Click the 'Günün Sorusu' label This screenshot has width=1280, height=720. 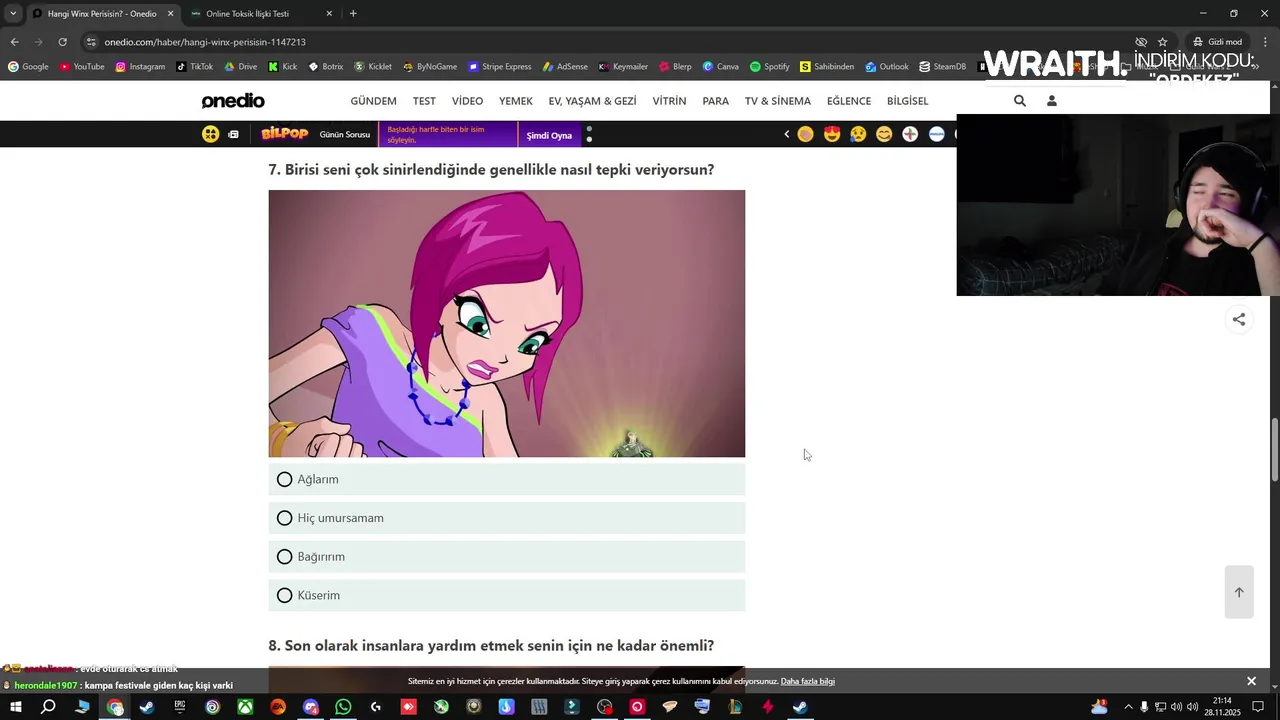(x=344, y=134)
